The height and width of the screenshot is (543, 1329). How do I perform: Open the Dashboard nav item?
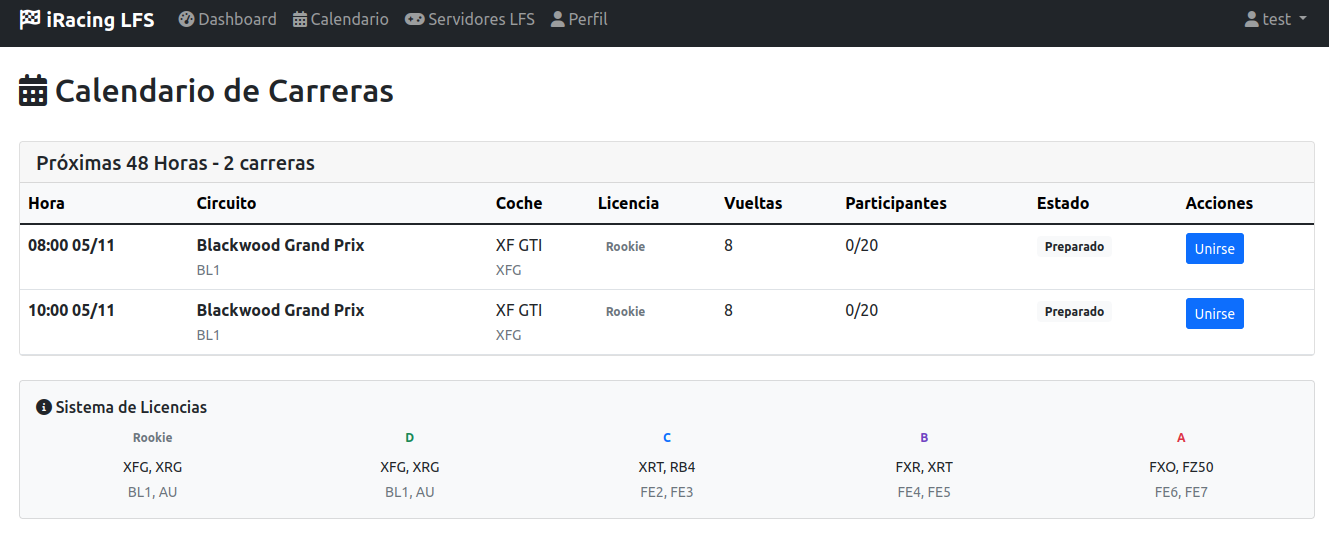(x=228, y=19)
